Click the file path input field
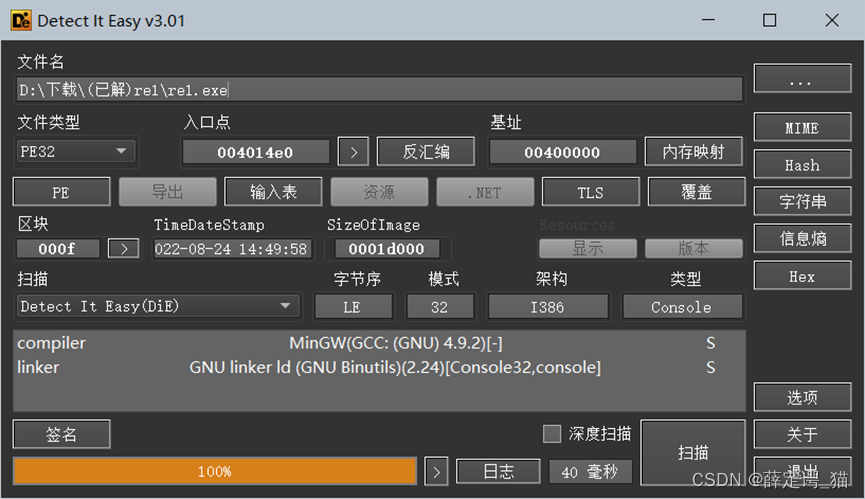Screen dimensions: 865x499 click(379, 89)
